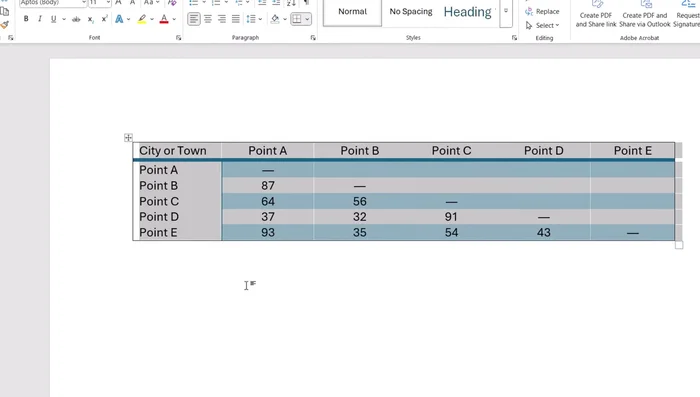Viewport: 700px width, 397px height.
Task: Click the table move handle
Action: pyautogui.click(x=128, y=138)
